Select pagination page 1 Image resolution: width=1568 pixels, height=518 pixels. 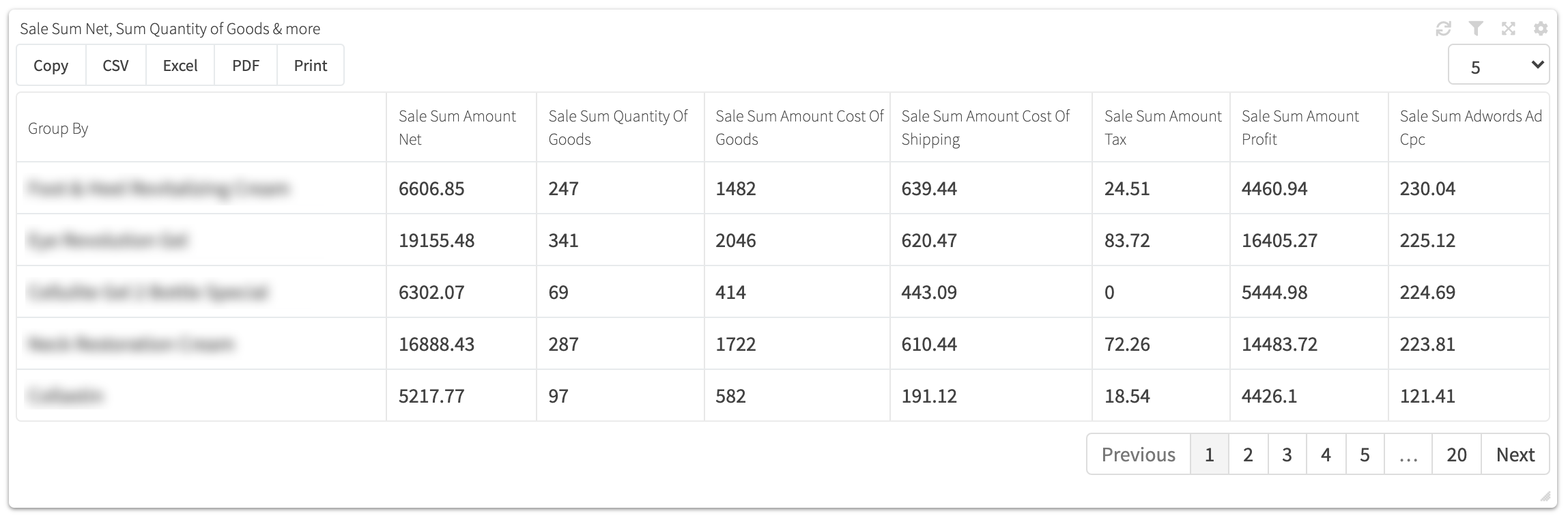[1210, 455]
